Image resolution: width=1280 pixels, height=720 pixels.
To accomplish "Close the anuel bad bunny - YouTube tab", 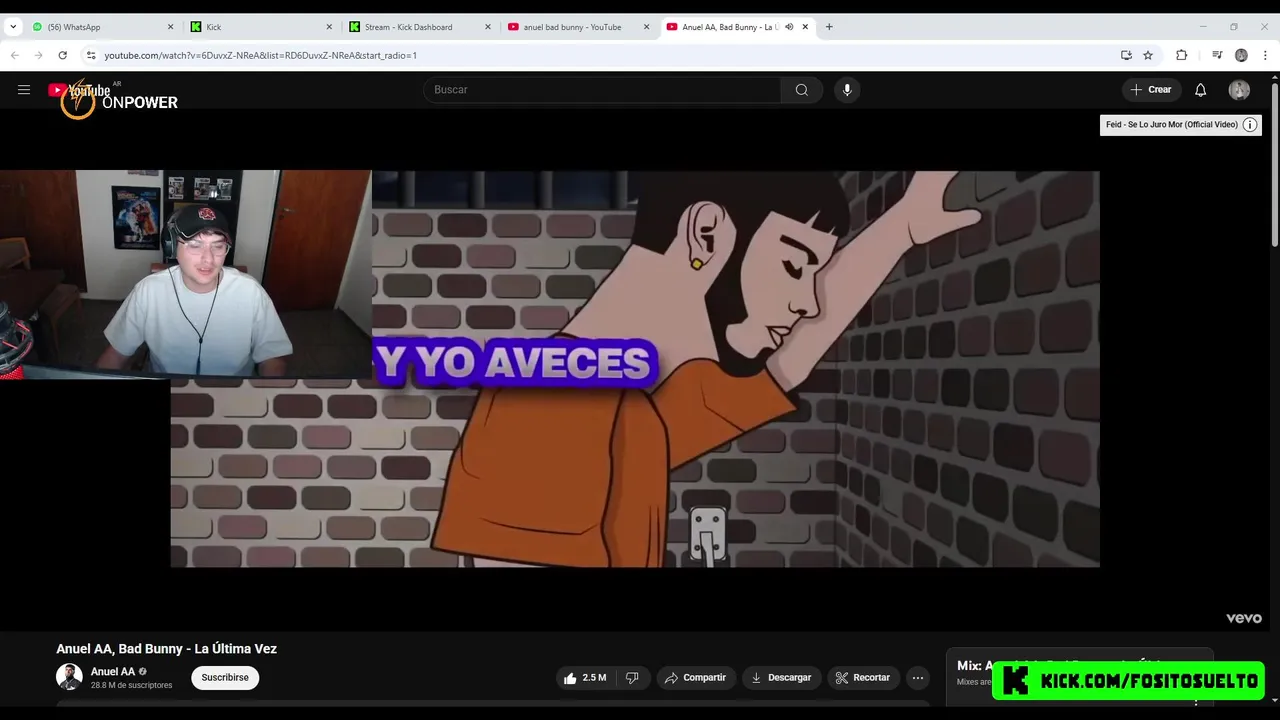I will (x=646, y=27).
